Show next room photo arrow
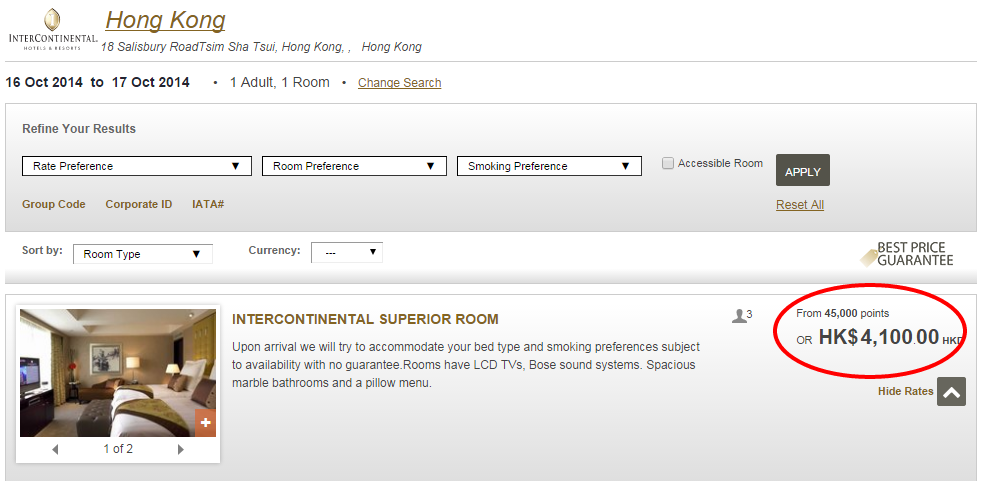 [181, 449]
